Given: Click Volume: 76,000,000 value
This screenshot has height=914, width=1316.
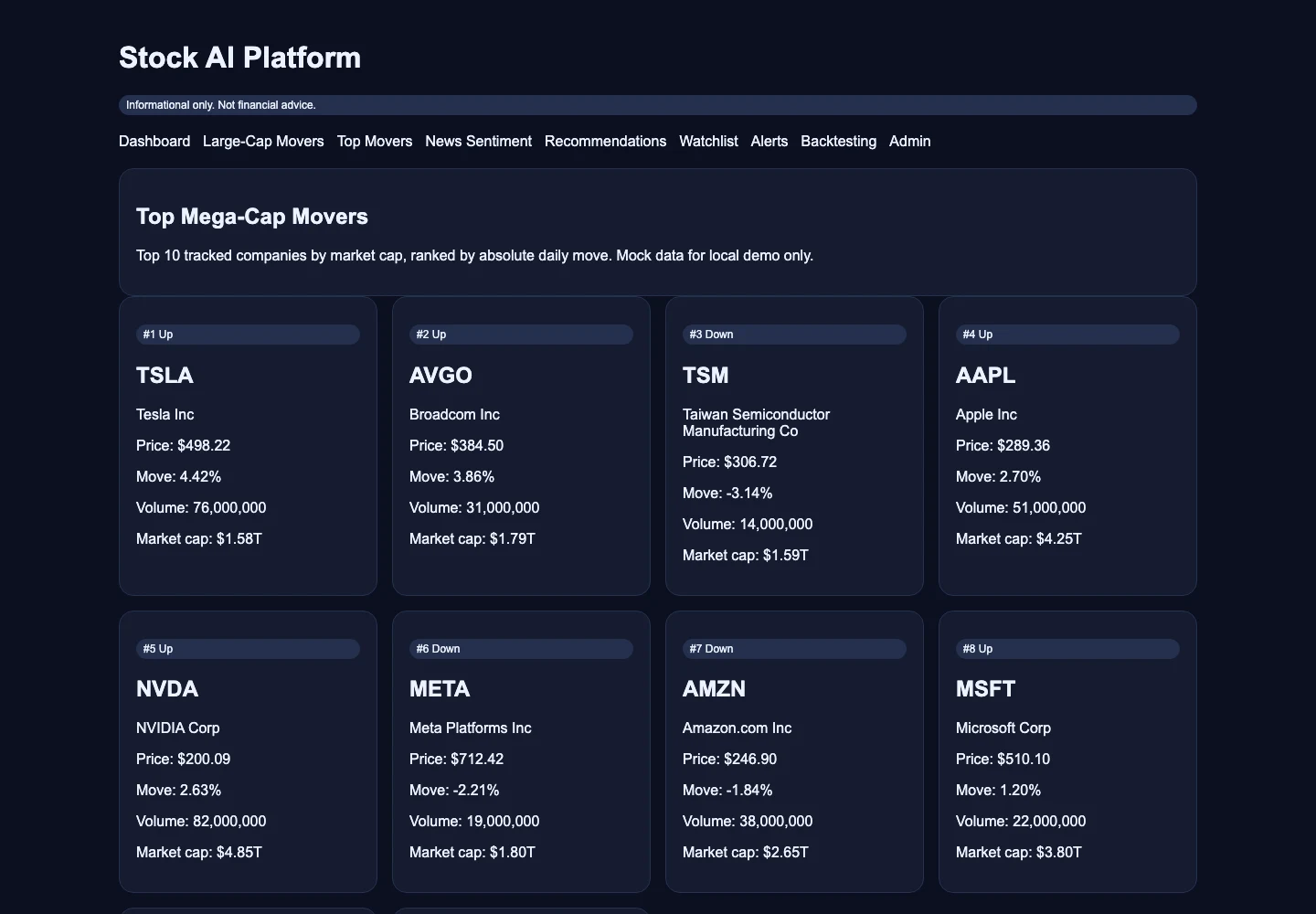Looking at the screenshot, I should coord(201,508).
